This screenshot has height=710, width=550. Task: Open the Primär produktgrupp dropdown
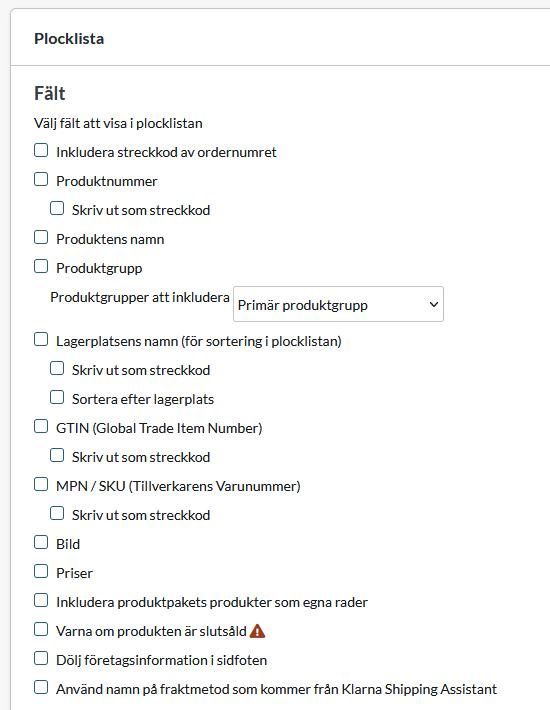338,304
